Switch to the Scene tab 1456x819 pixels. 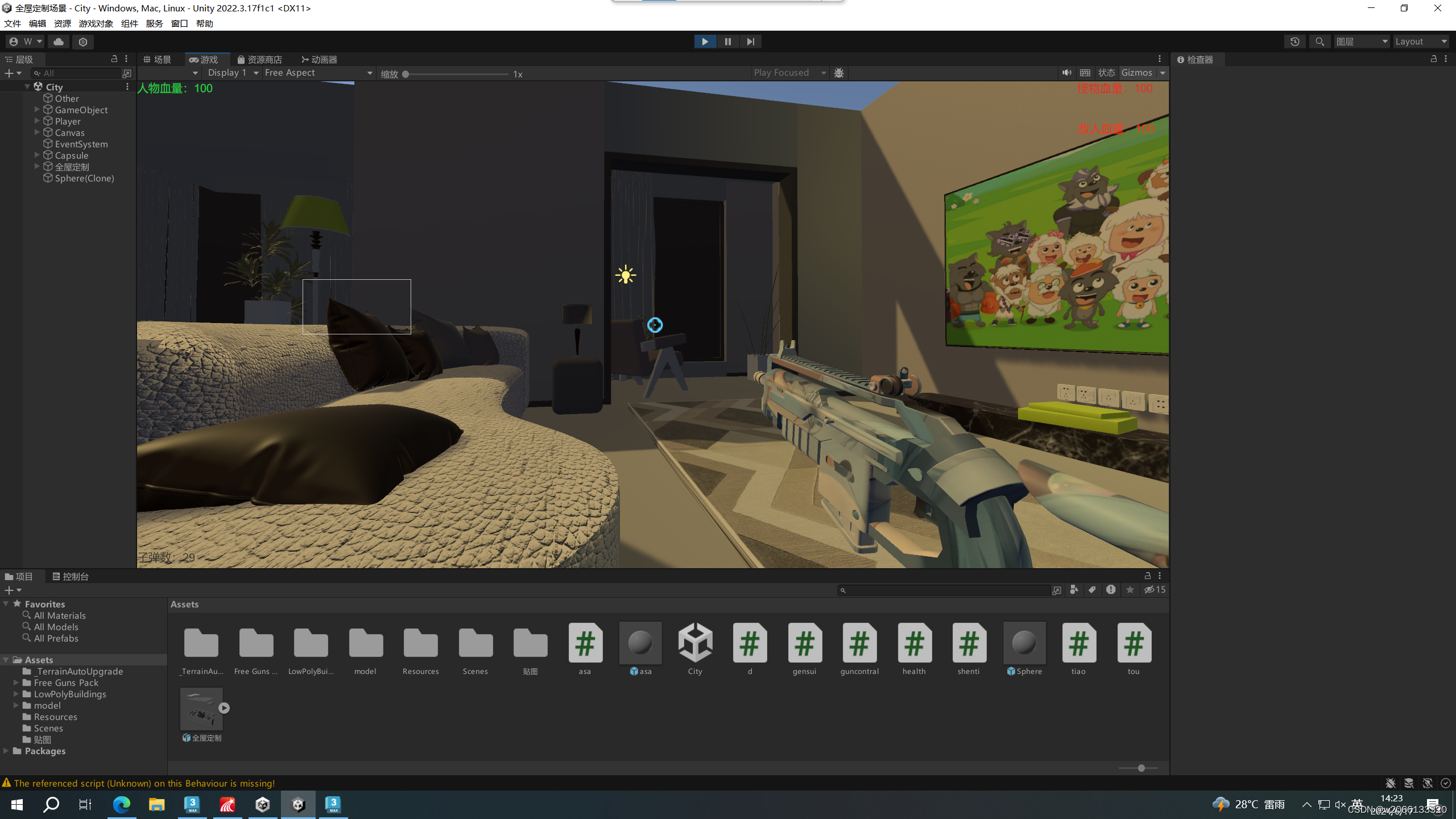(158, 60)
